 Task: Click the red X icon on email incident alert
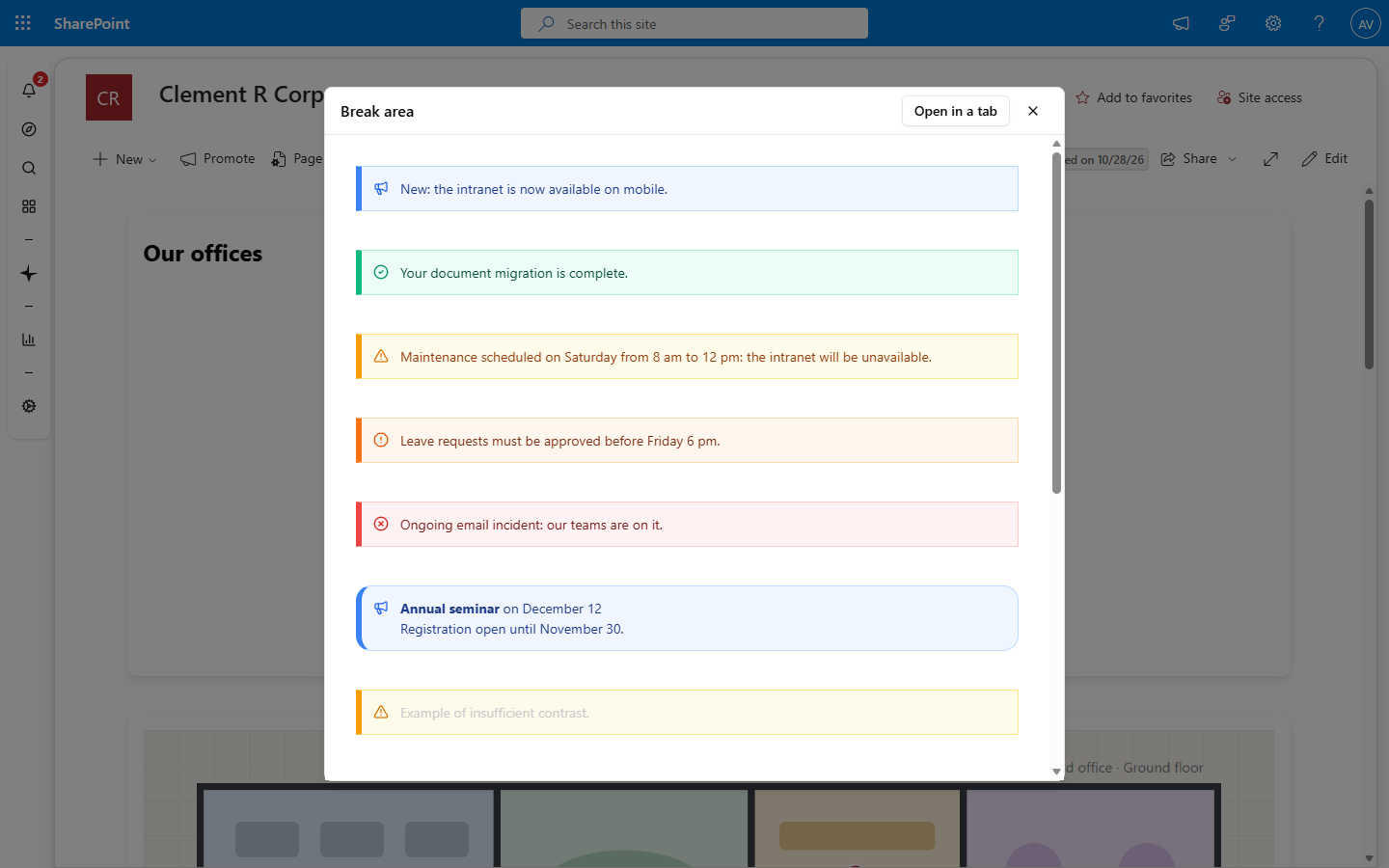(x=381, y=525)
